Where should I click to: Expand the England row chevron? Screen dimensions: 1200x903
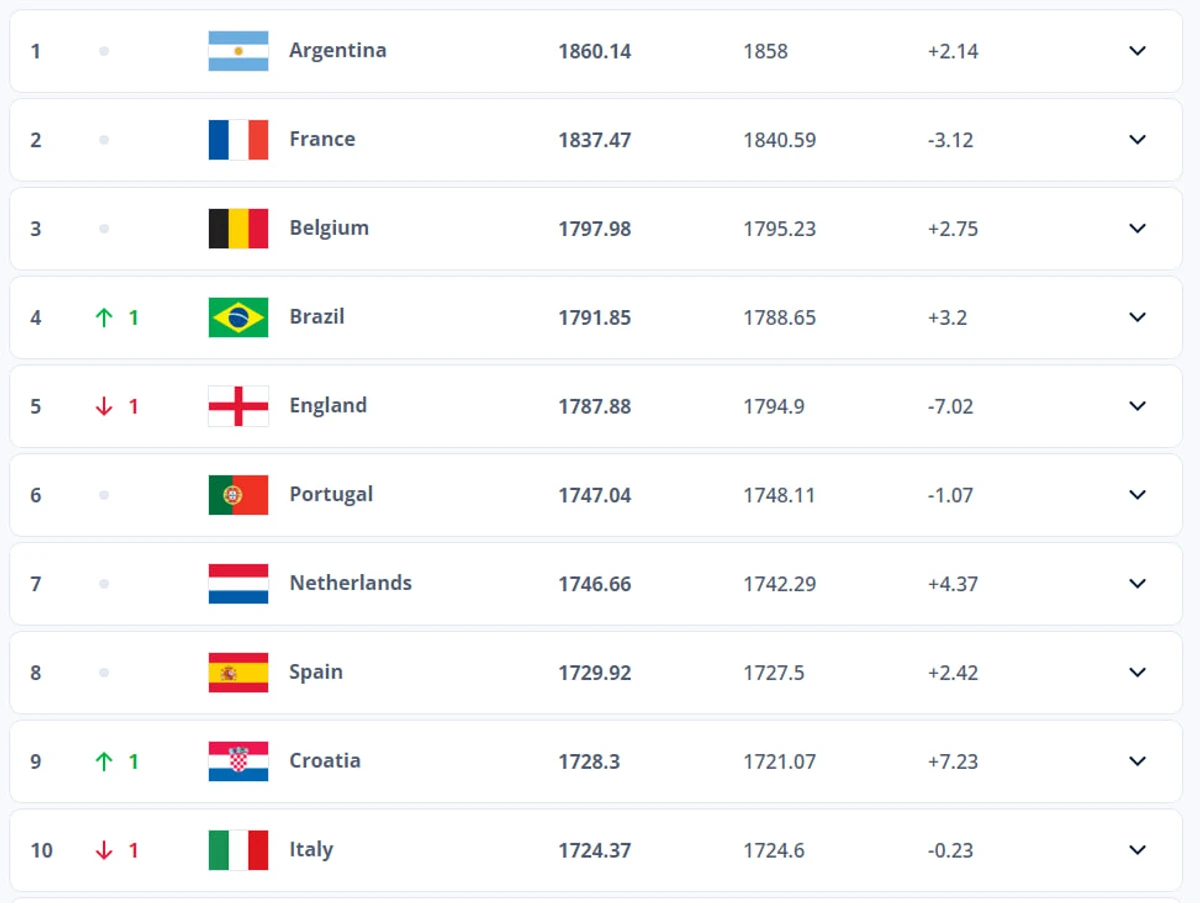[1137, 406]
